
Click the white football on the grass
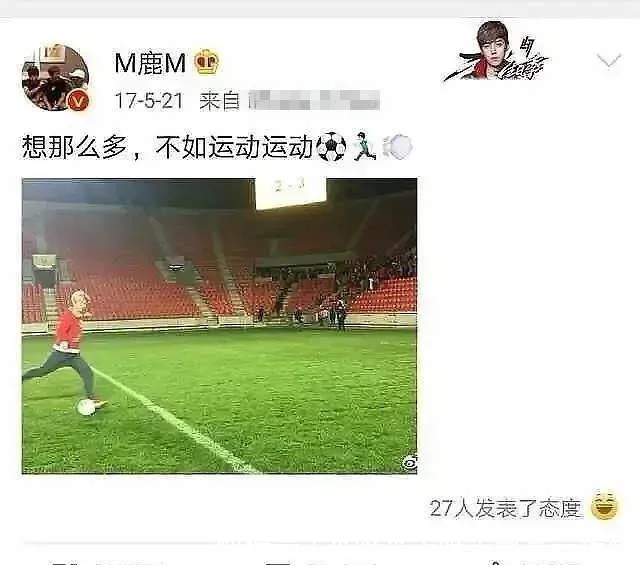(x=87, y=407)
